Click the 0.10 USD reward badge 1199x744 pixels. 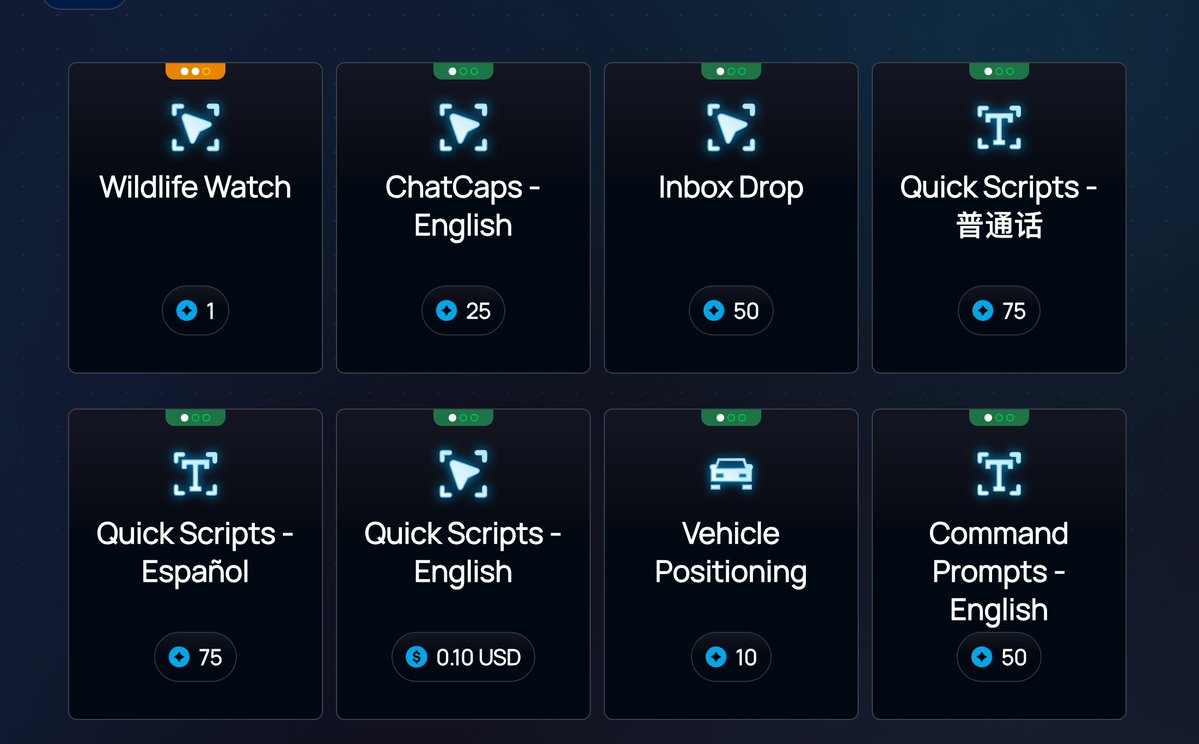pyautogui.click(x=463, y=657)
